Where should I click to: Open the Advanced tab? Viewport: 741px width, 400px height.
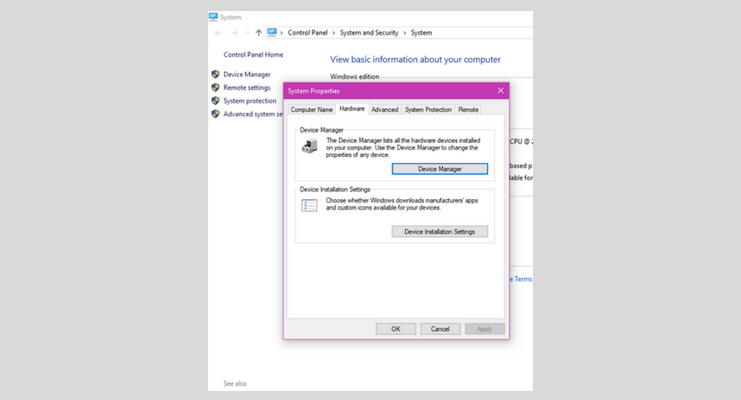point(385,110)
